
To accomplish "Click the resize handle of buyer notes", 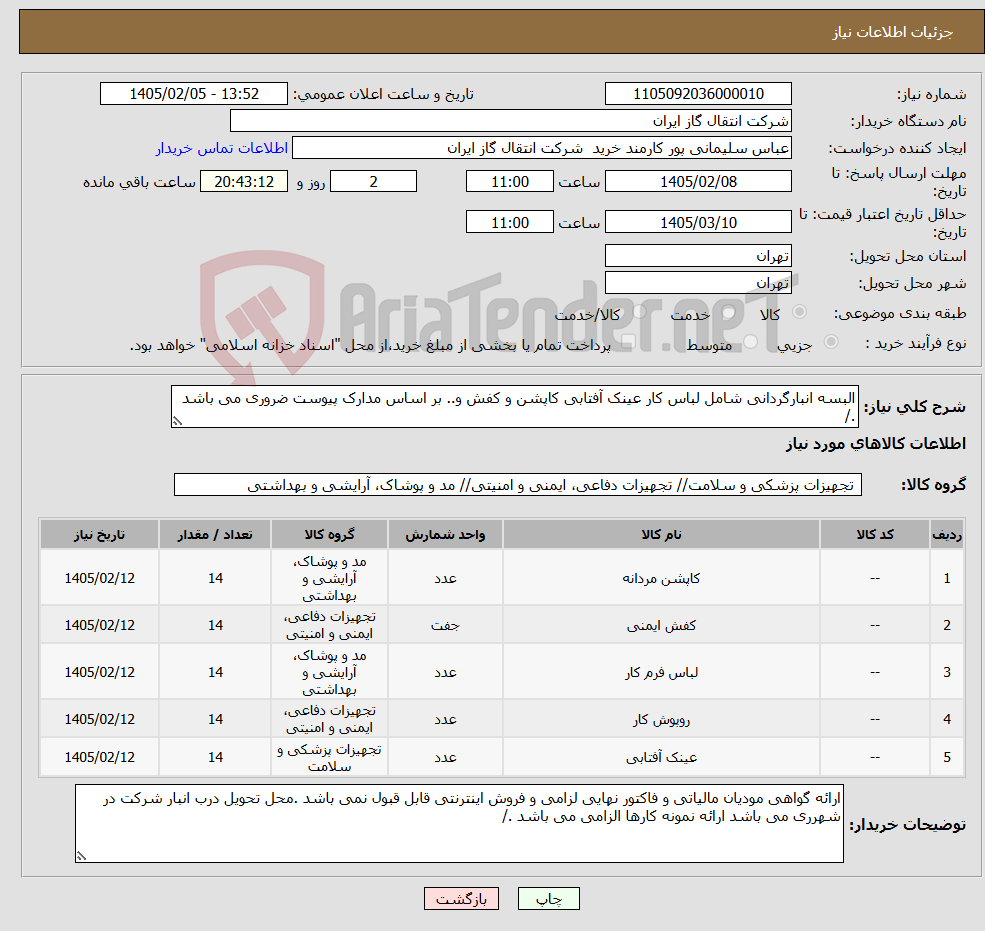I will pos(81,856).
